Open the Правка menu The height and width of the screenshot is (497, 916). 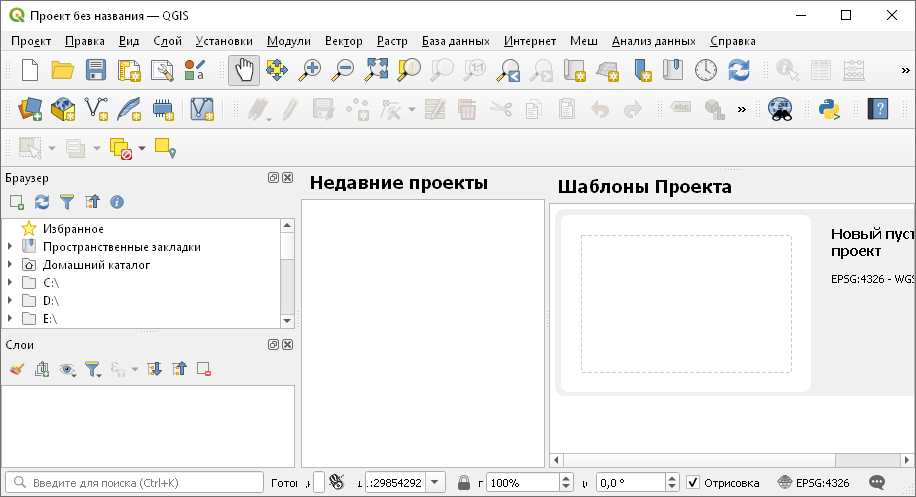click(x=85, y=41)
